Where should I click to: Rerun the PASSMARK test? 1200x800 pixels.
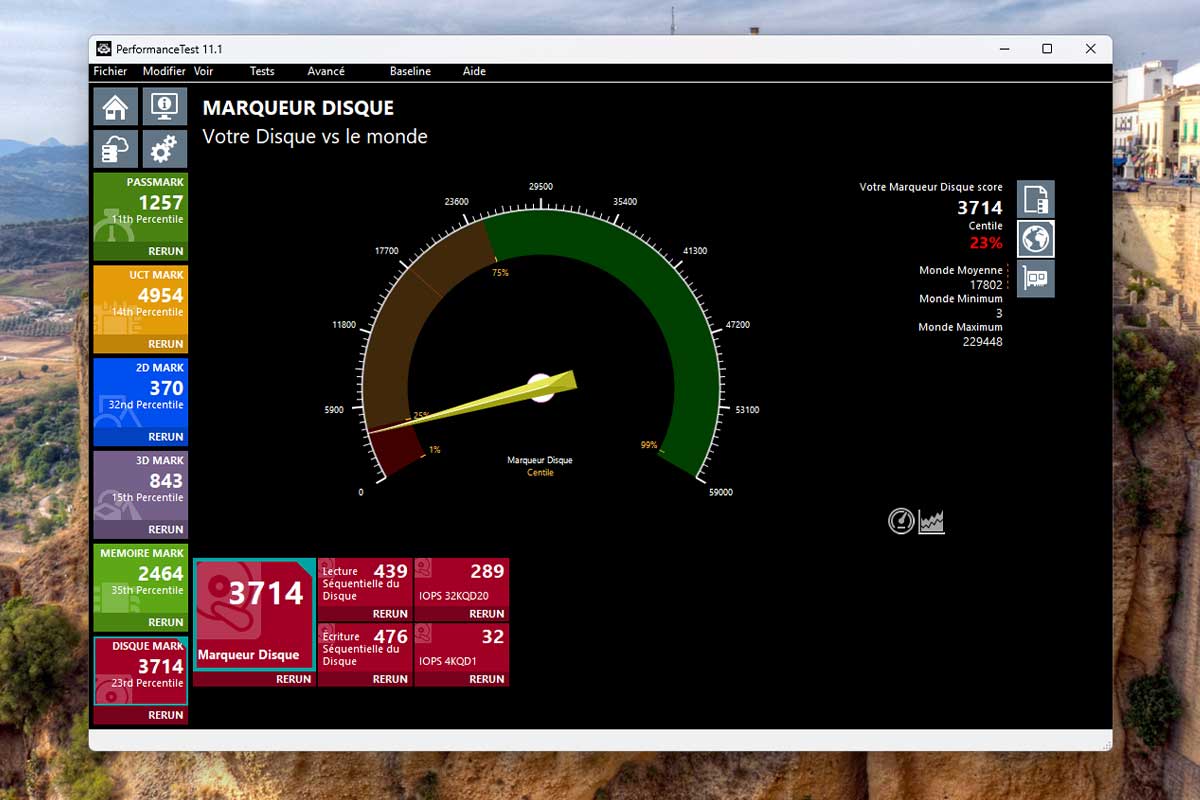tap(166, 251)
